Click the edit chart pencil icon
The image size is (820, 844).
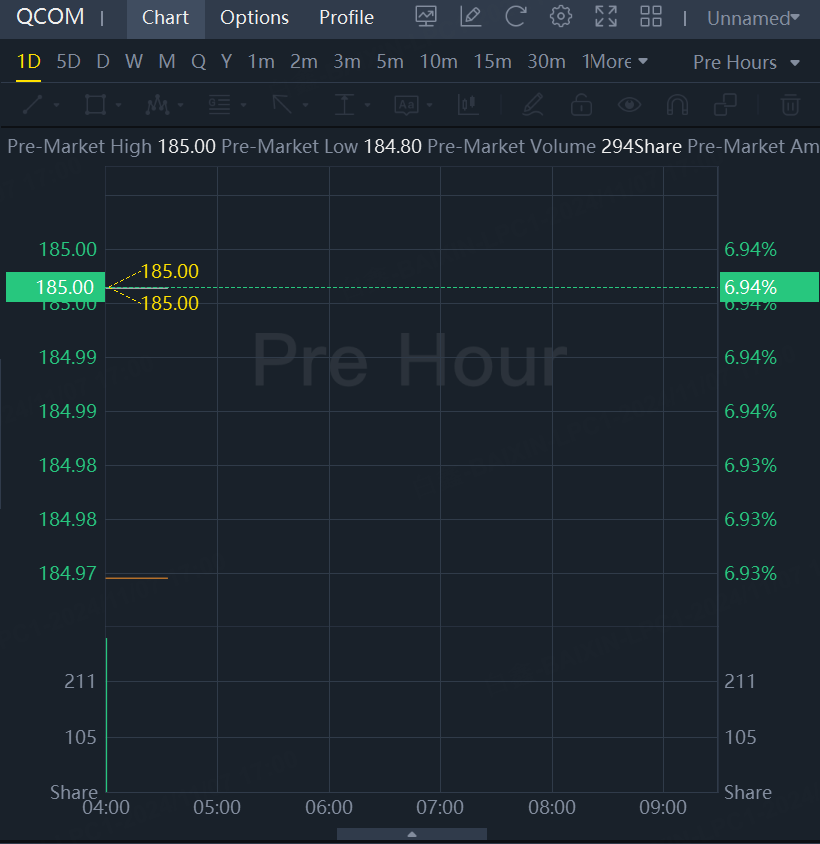click(471, 16)
